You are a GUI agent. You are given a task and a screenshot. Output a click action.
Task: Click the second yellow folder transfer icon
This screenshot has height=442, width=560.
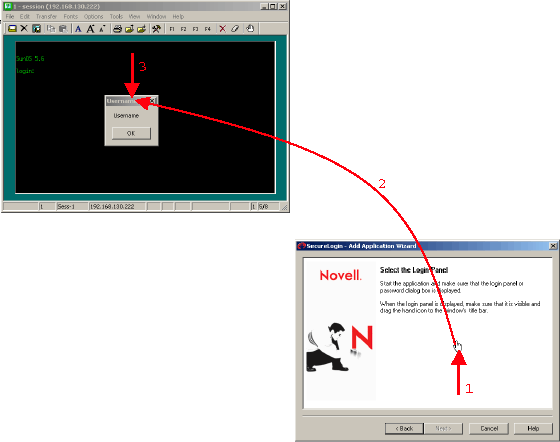pos(141,29)
